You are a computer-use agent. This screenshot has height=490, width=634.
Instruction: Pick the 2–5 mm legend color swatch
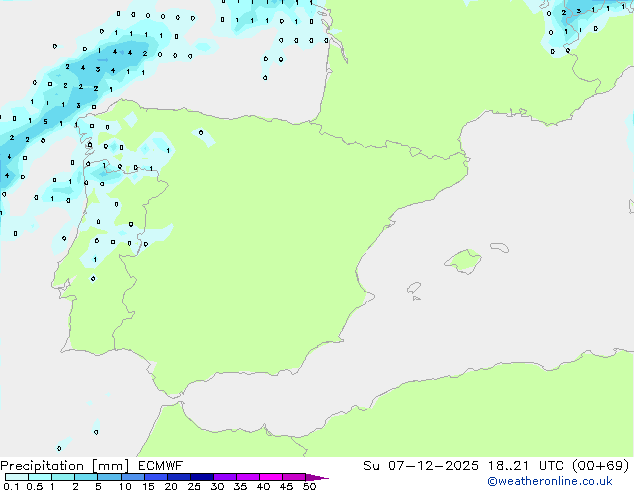[x=86, y=477]
